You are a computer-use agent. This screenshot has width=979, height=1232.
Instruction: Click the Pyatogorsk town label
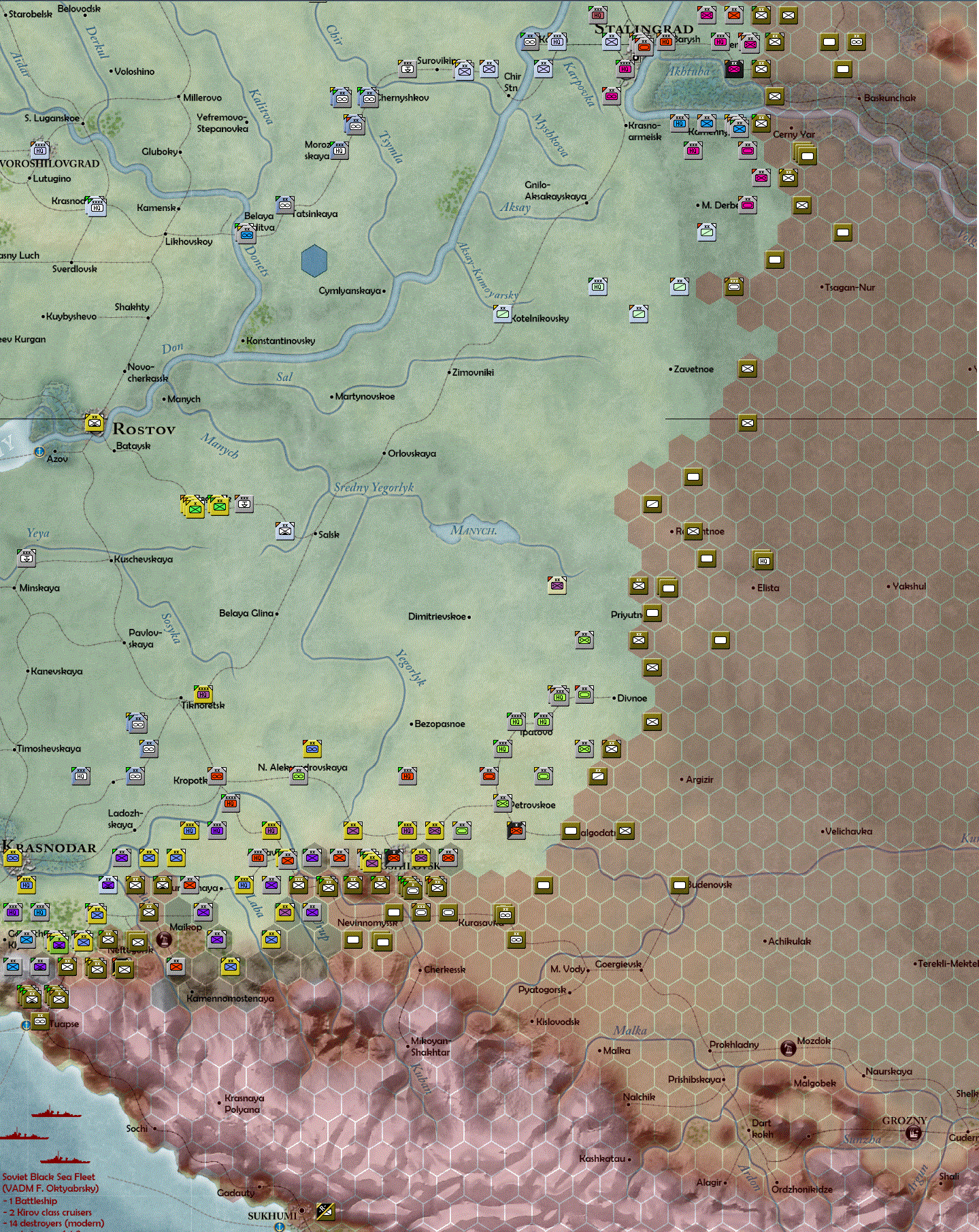point(542,990)
